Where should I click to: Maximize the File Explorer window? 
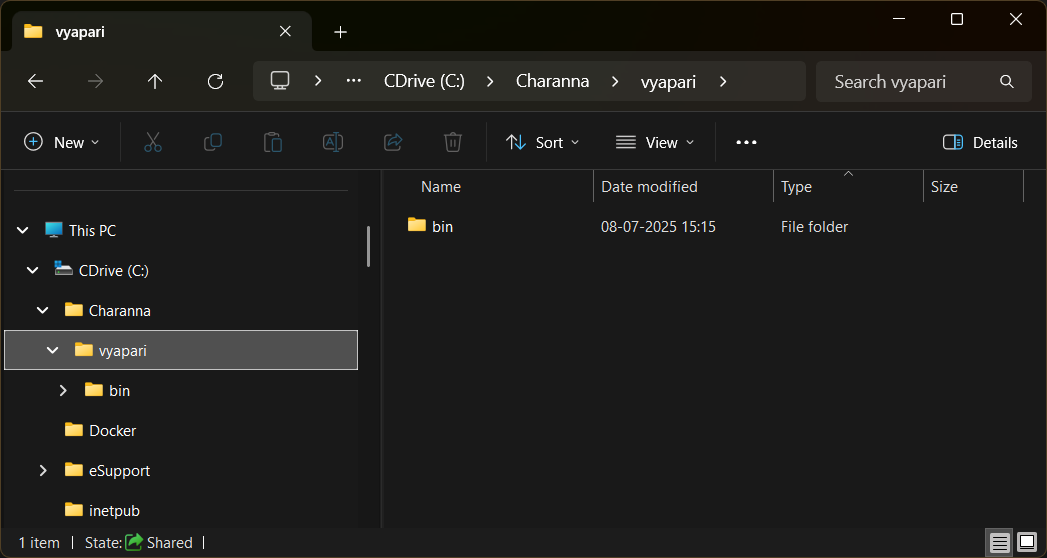point(957,19)
